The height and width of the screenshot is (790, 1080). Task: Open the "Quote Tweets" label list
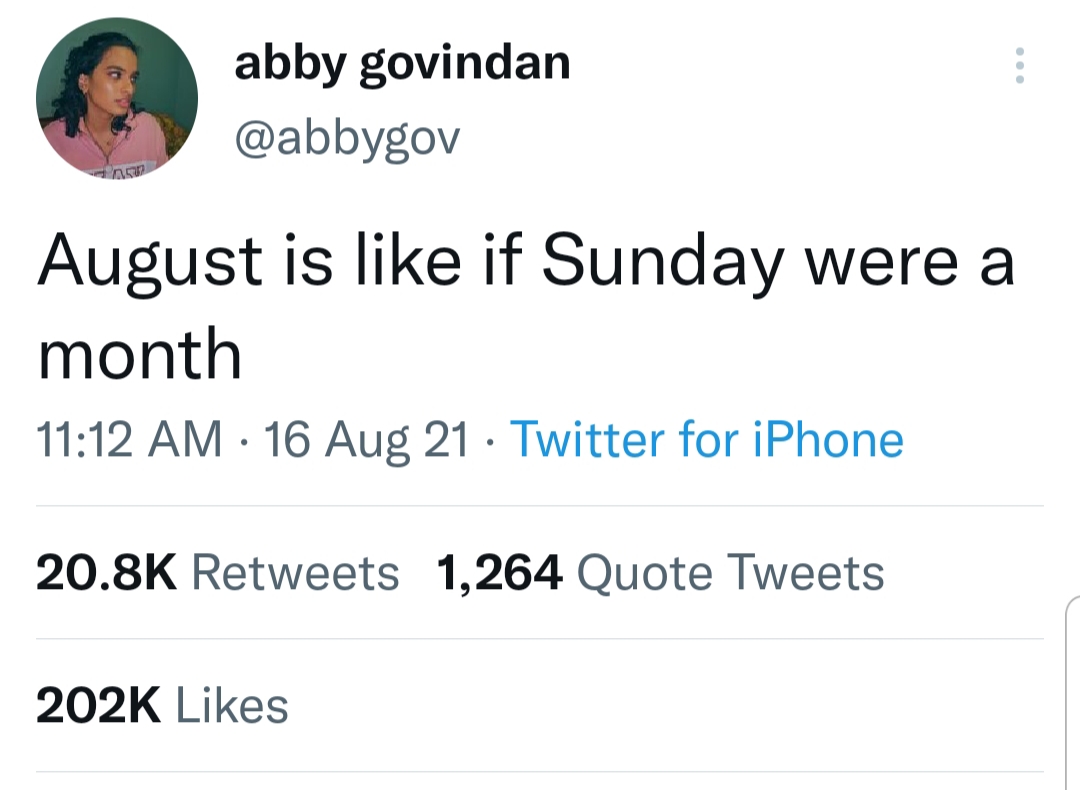731,573
